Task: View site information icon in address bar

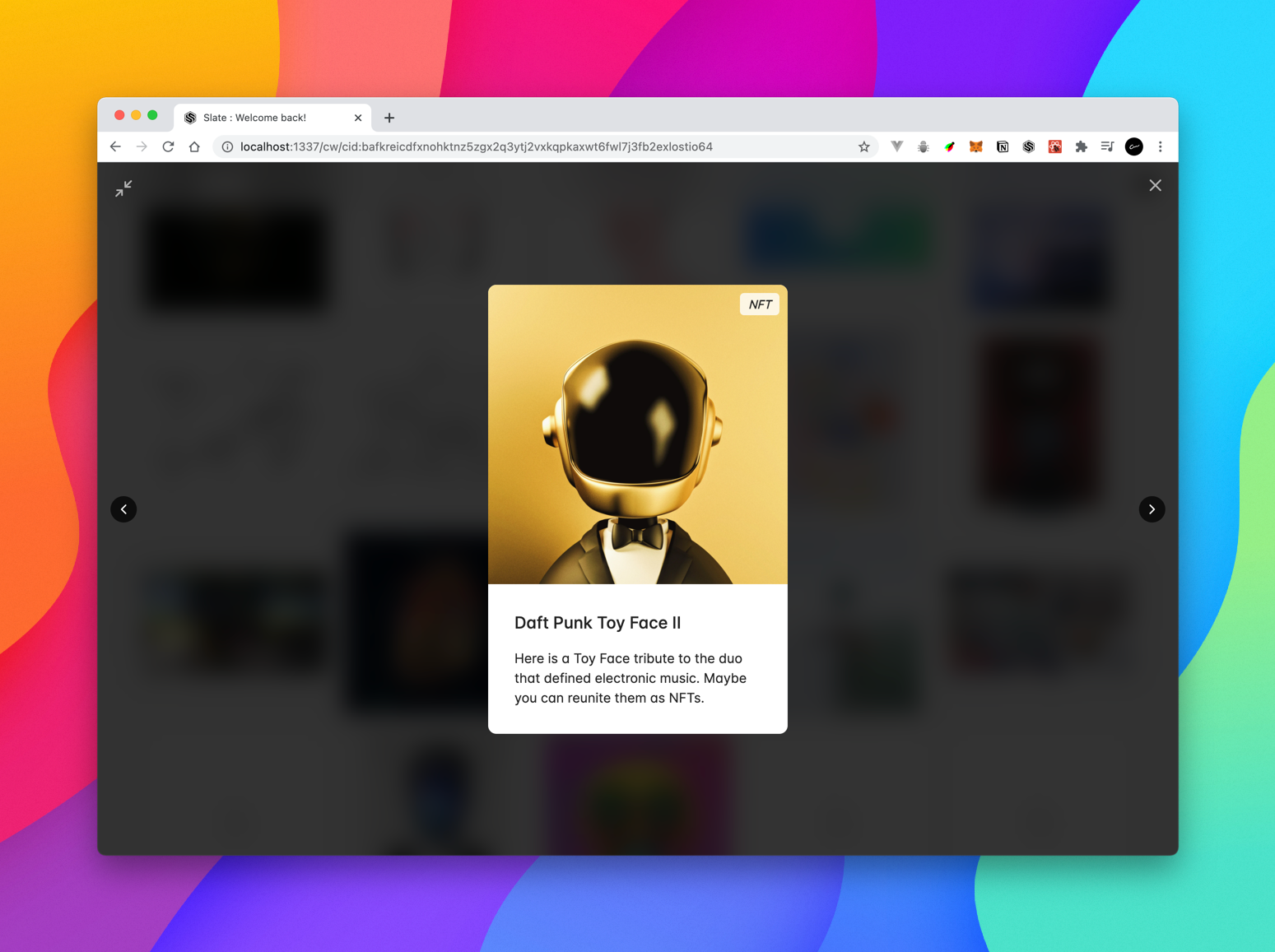Action: pyautogui.click(x=227, y=146)
